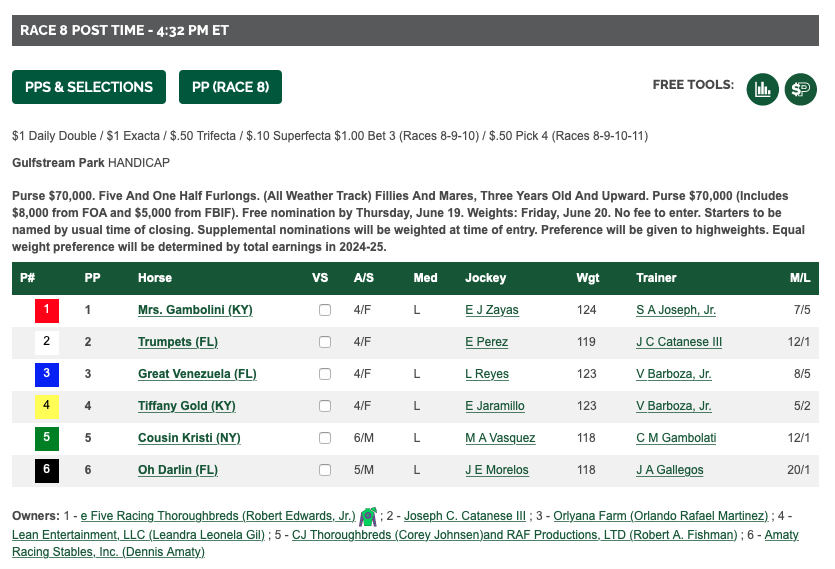Enable the VS checkbox for Oh Darlin
Viewport: 835px width, 569px height.
325,470
